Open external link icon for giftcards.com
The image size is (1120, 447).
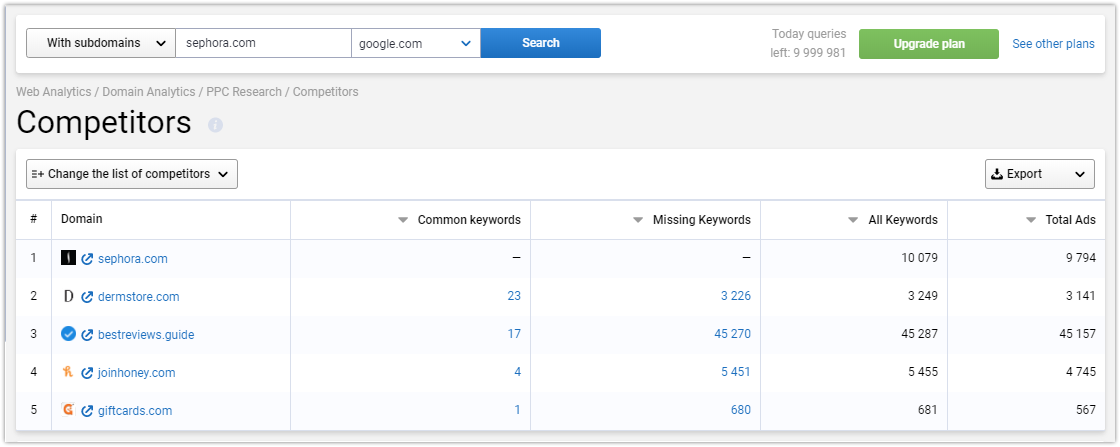pos(87,411)
